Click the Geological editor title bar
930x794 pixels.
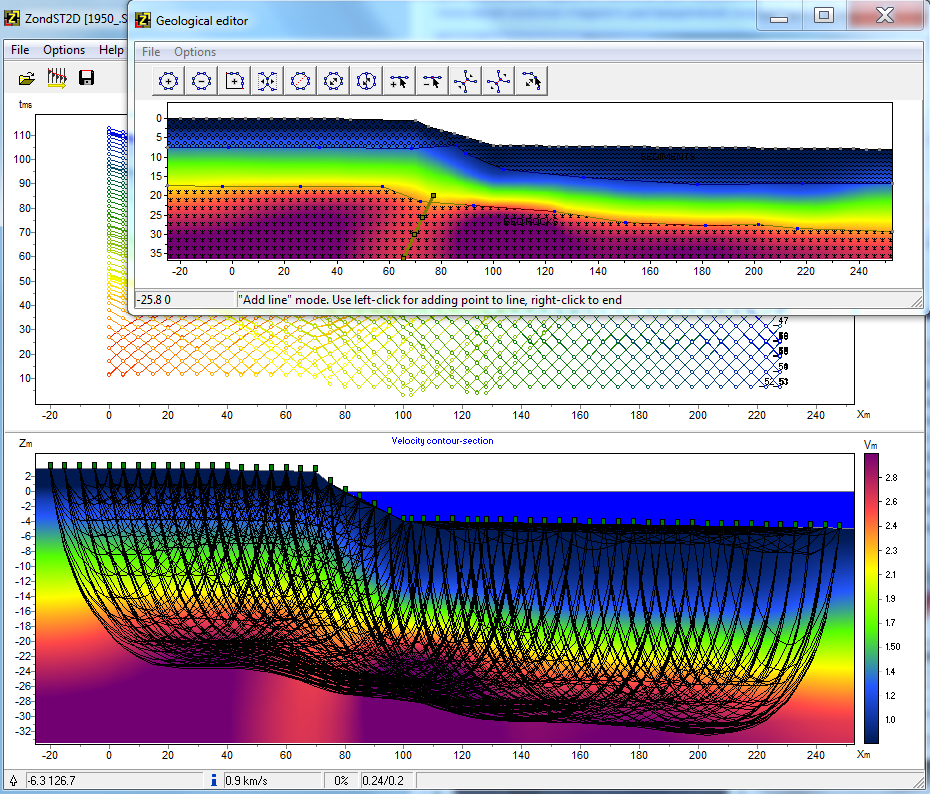(x=450, y=20)
